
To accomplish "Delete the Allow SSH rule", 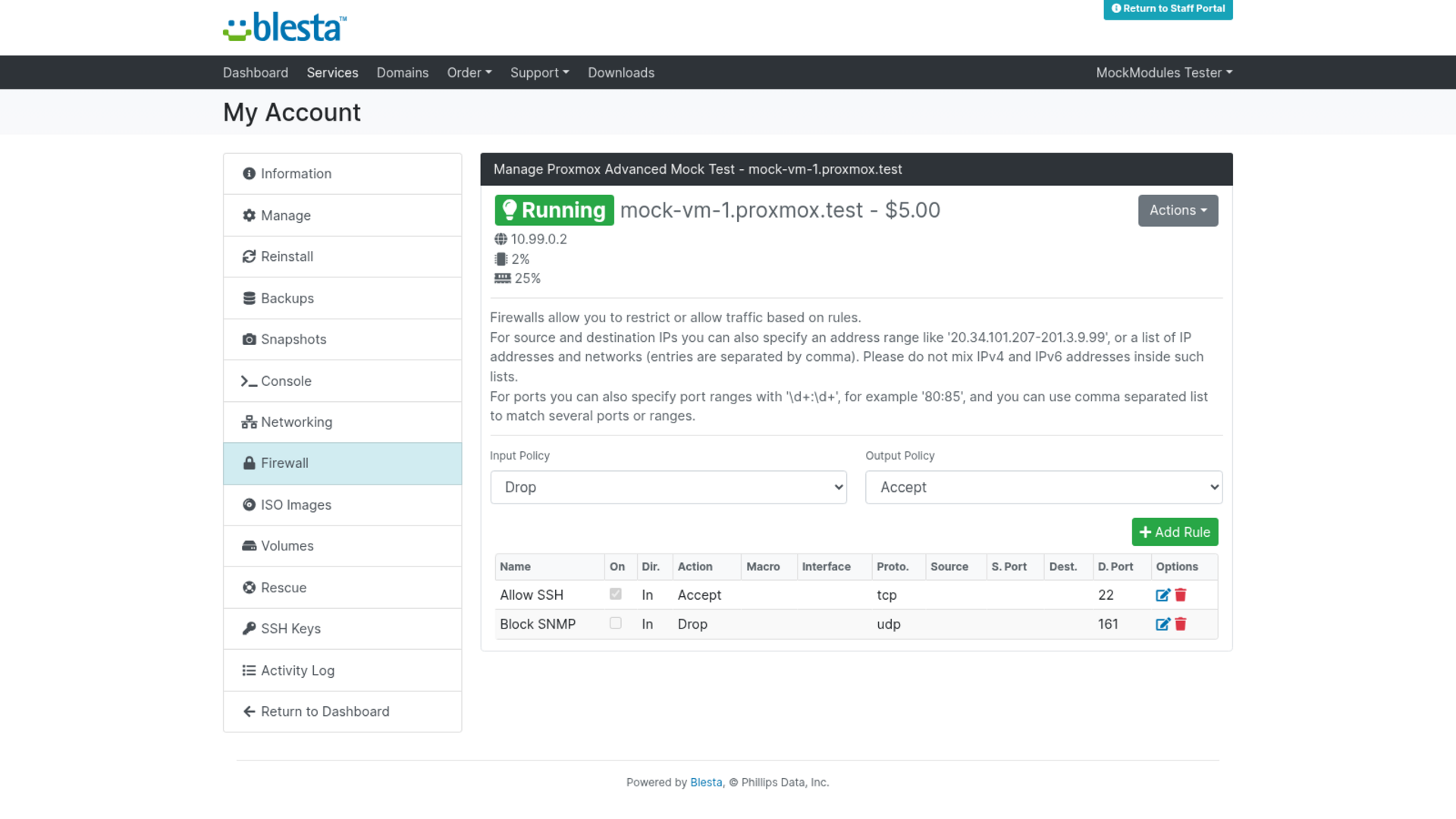I will click(1180, 595).
